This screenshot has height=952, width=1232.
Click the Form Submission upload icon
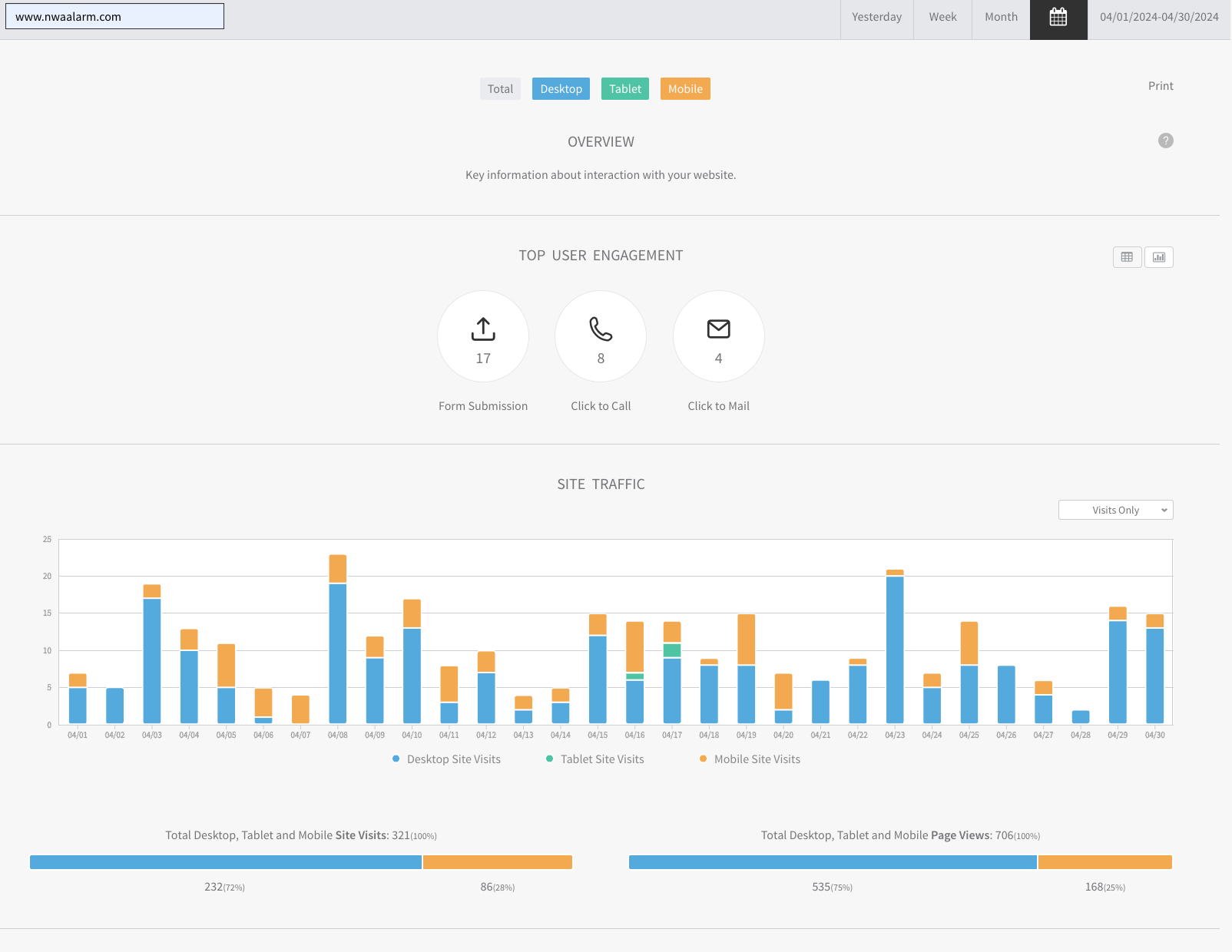[x=483, y=329]
